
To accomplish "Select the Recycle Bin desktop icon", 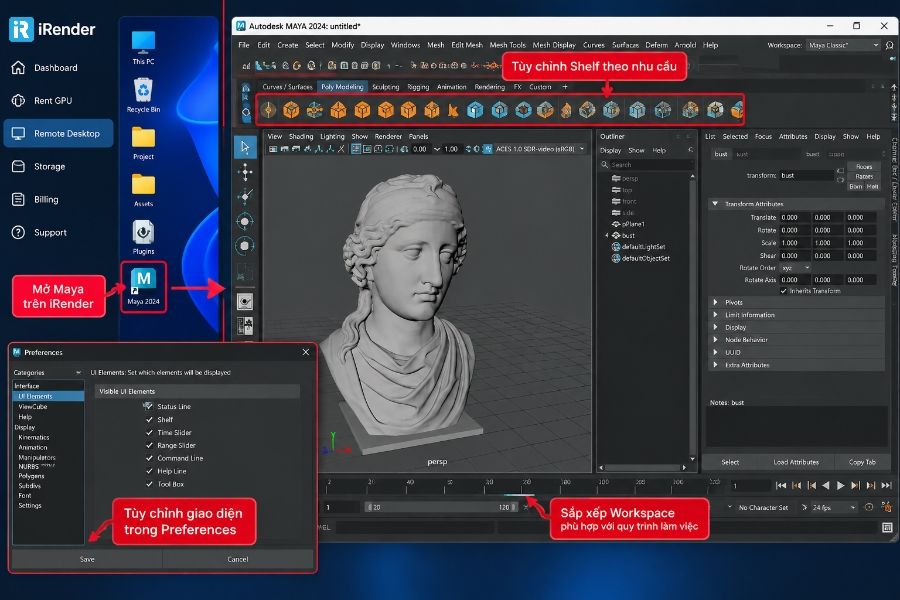I will 143,95.
